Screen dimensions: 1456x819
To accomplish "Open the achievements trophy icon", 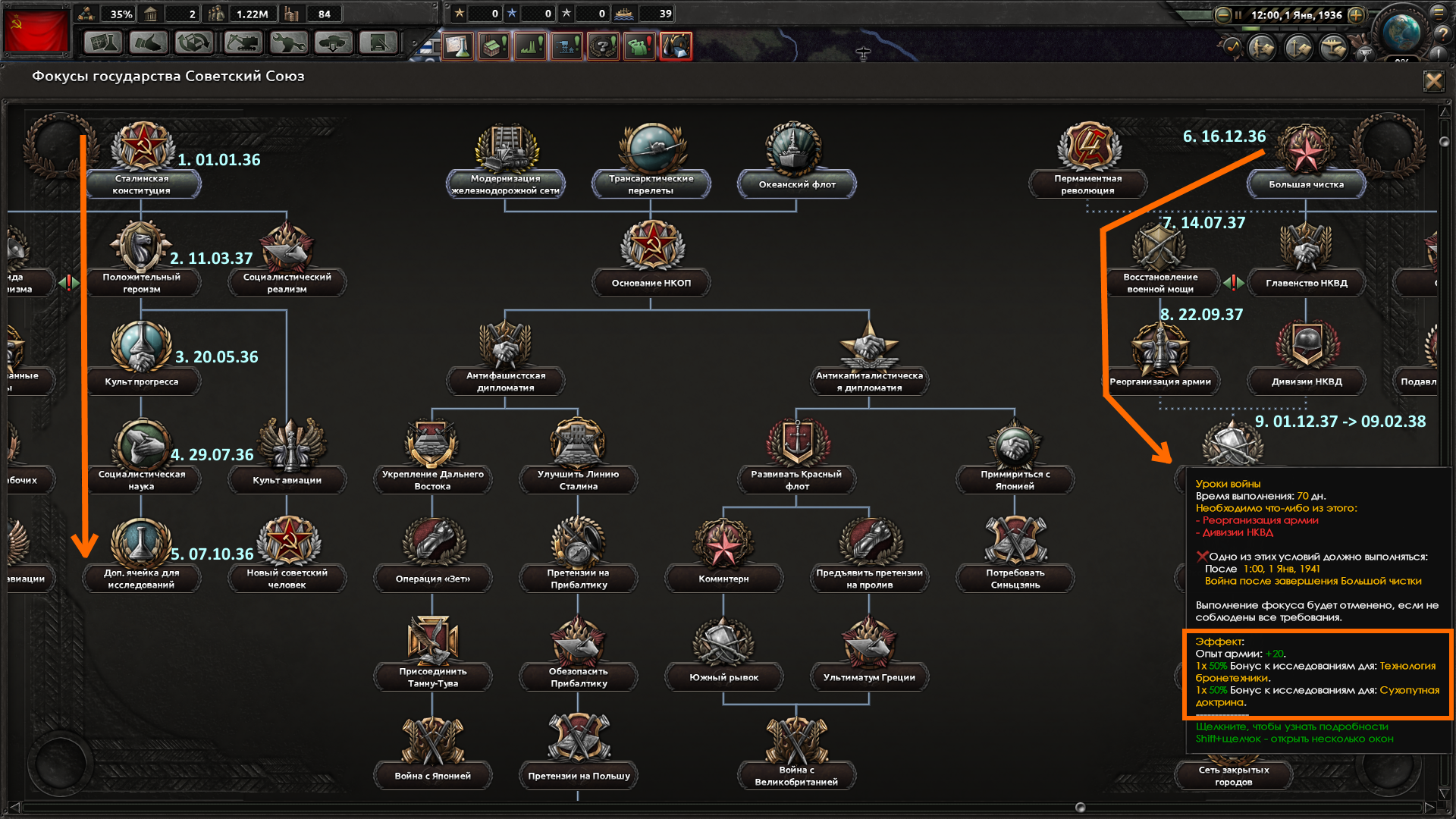I will 1364,53.
